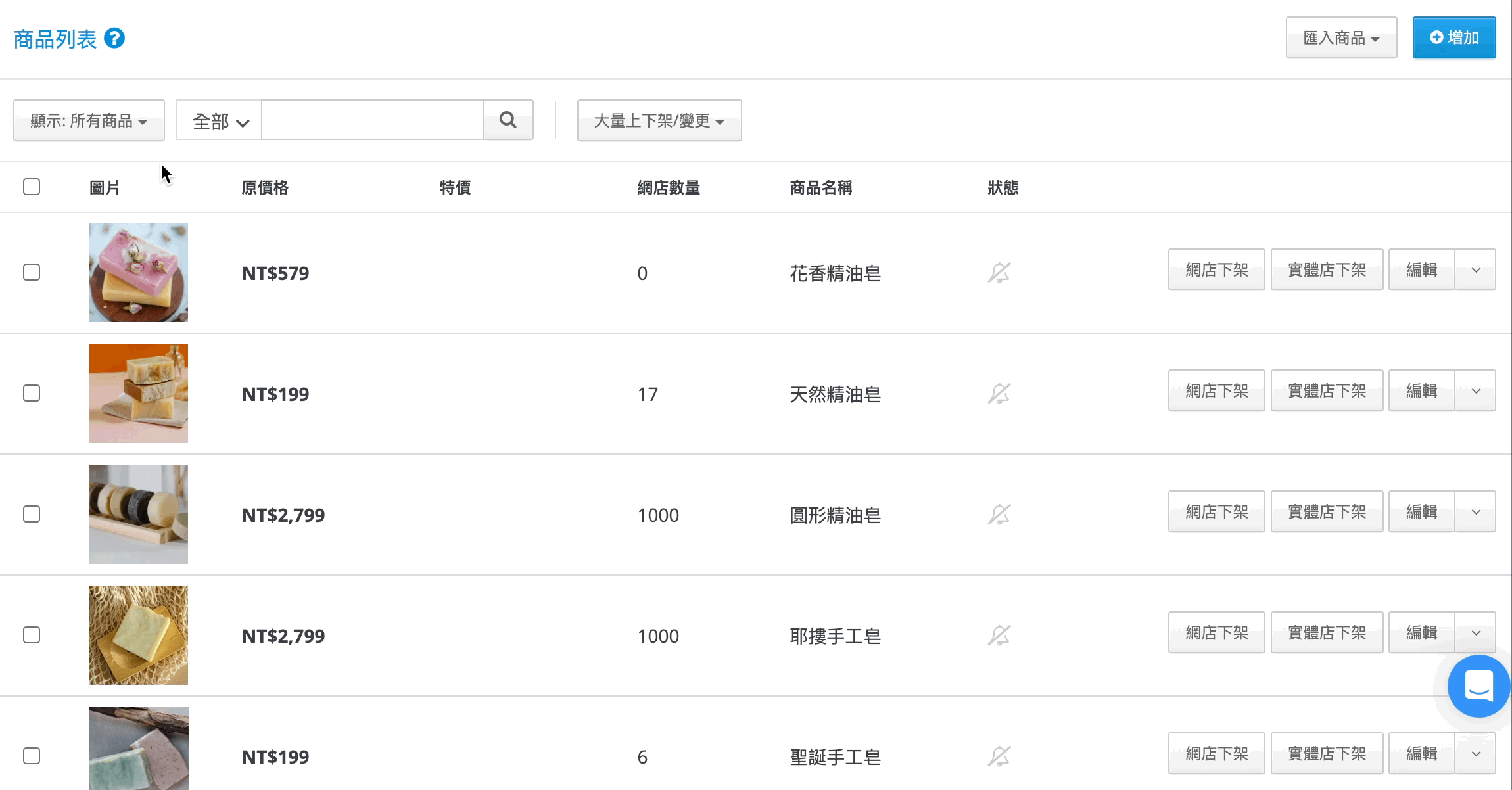
Task: Click 編輯 for 花香精油皂
Action: pos(1422,269)
